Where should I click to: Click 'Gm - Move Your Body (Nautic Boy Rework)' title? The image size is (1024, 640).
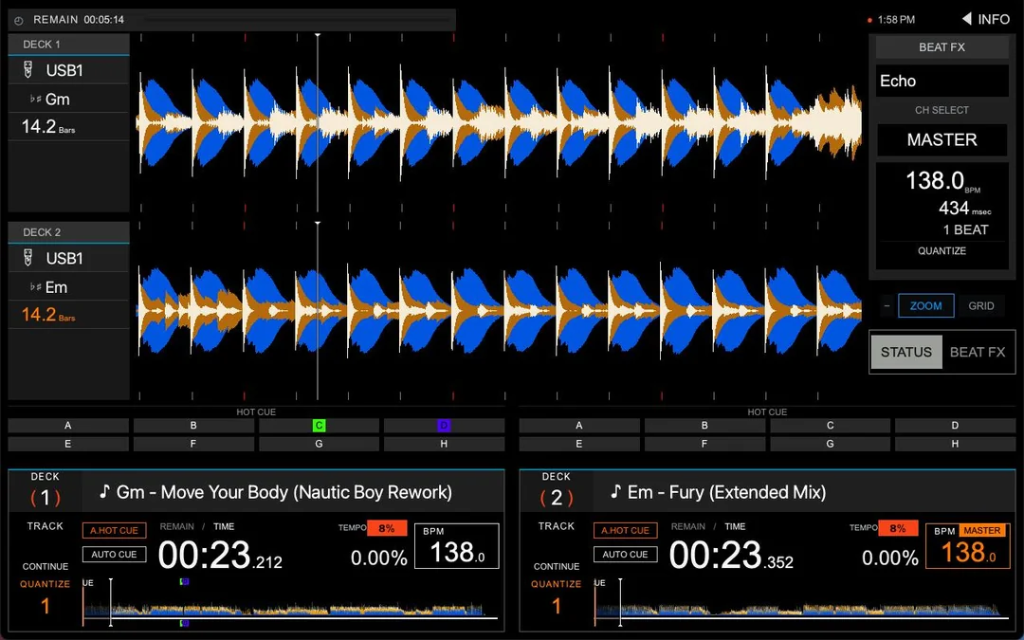284,492
